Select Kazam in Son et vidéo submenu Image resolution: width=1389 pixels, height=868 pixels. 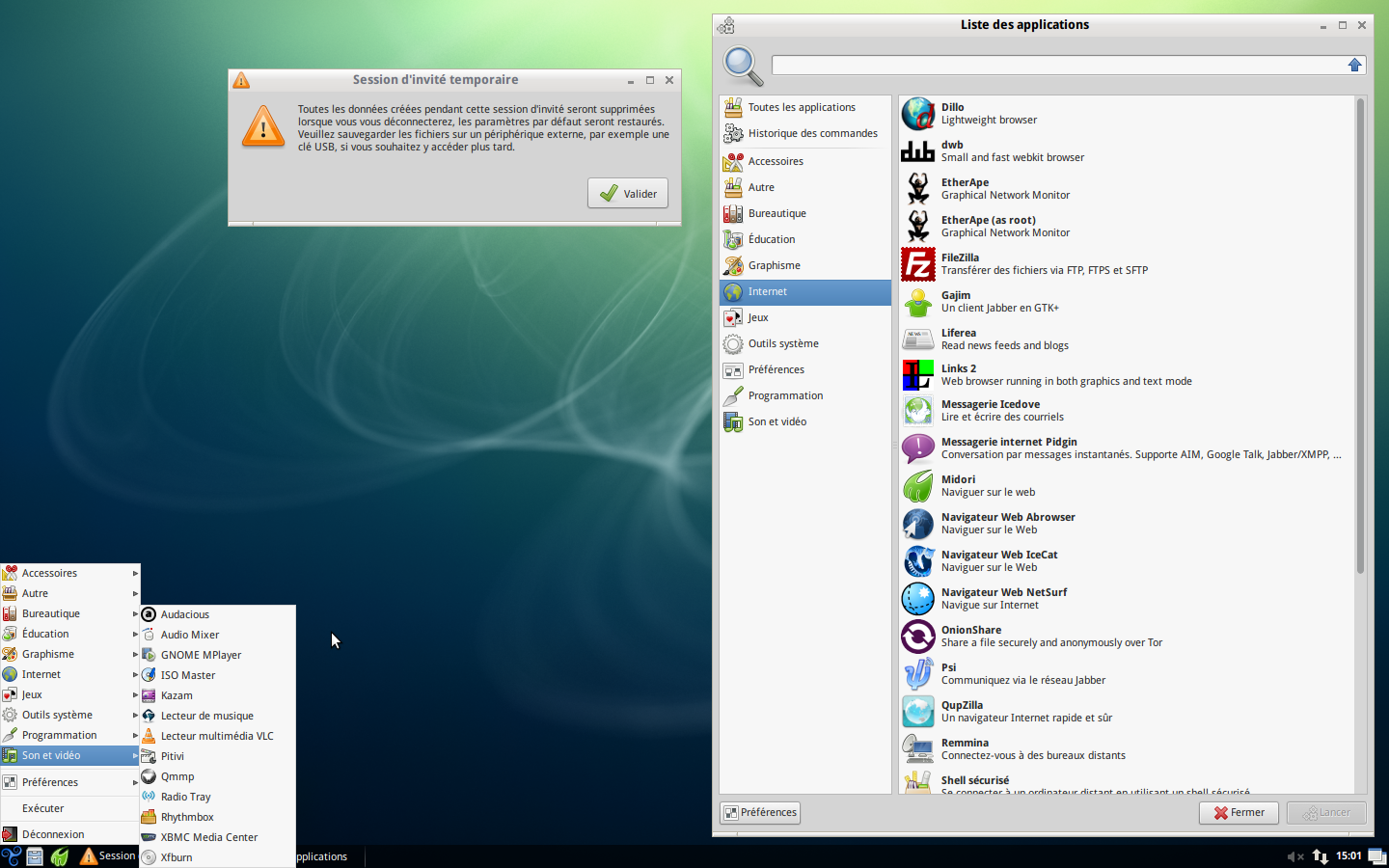point(217,695)
